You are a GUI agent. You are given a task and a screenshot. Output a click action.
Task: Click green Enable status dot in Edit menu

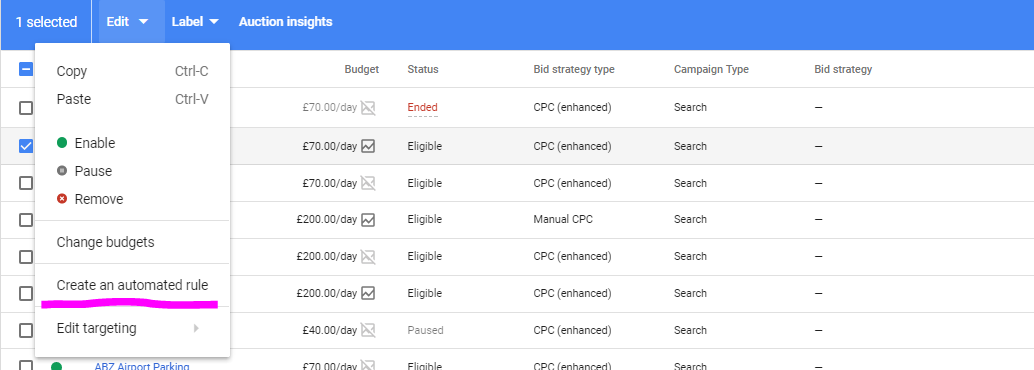[x=62, y=142]
